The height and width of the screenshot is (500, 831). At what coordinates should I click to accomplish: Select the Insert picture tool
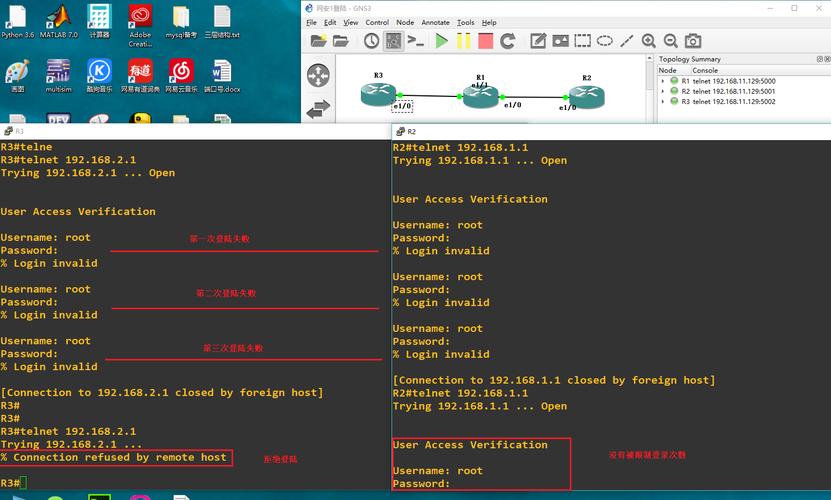tap(560, 41)
